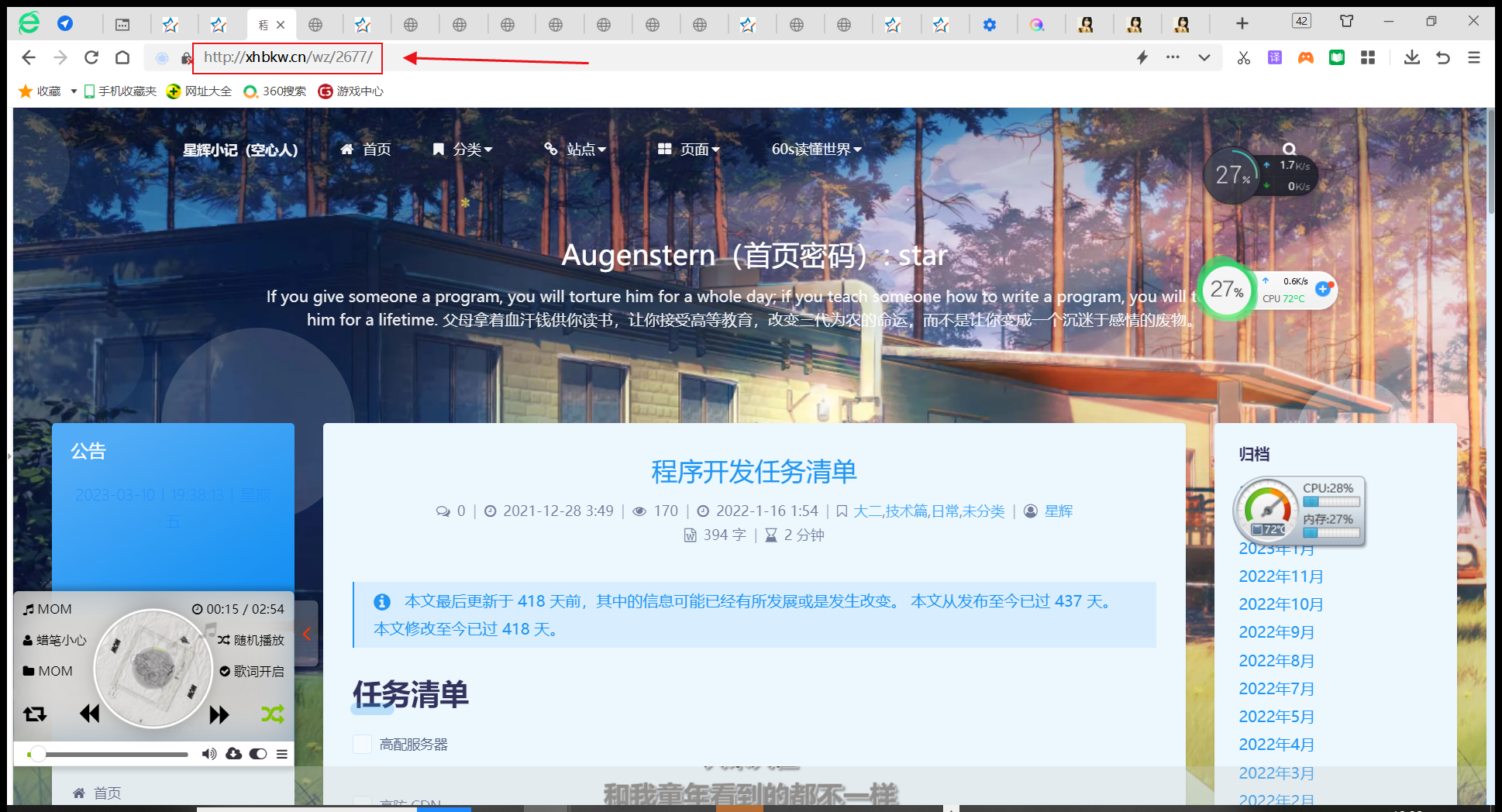Expand the 60s读懂世界 dropdown

click(816, 150)
